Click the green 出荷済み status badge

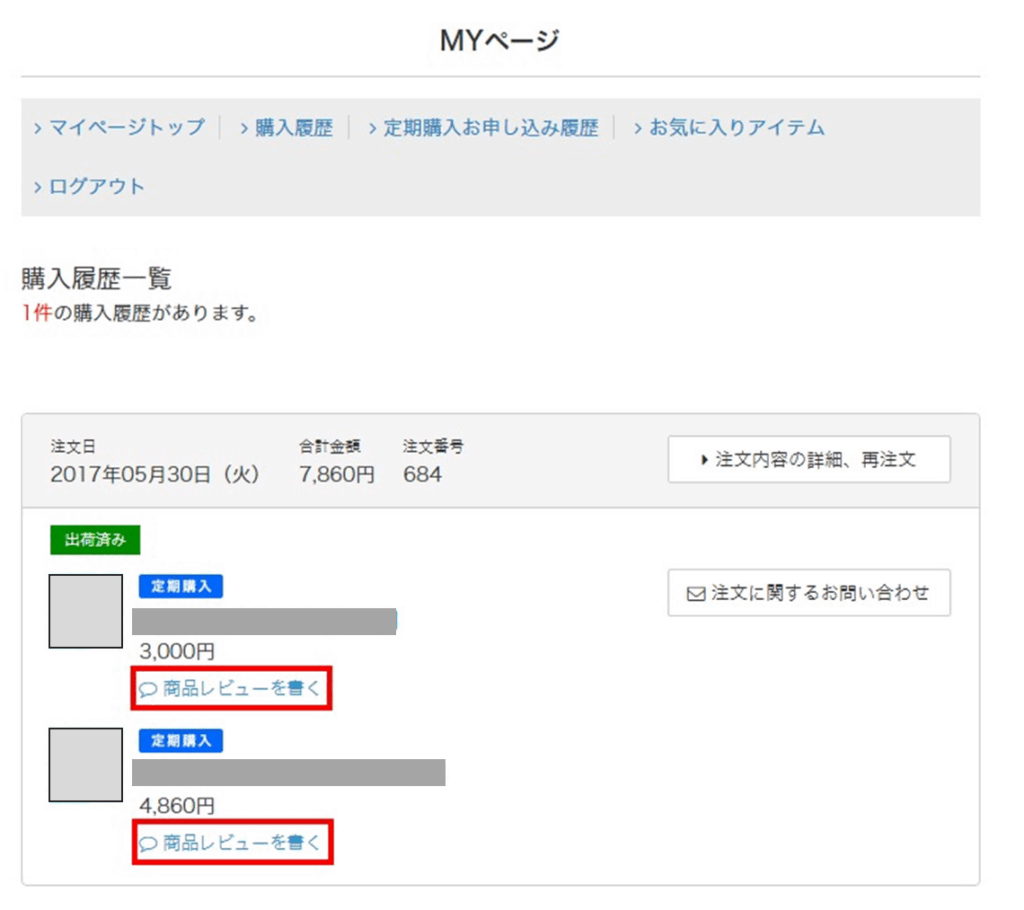pyautogui.click(x=95, y=540)
